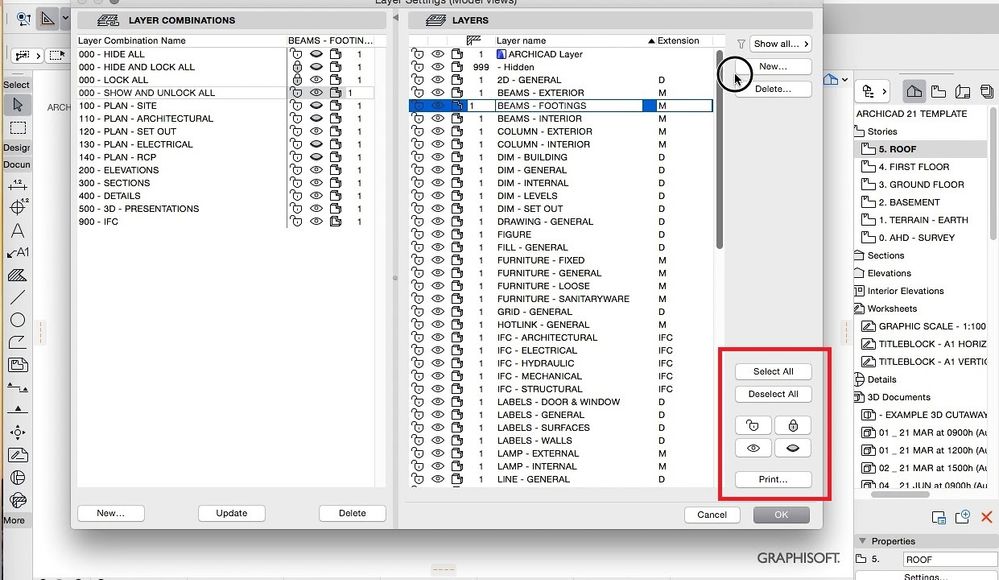Toggle visibility eye of COLUMN - EXTERIOR layer
Image resolution: width=999 pixels, height=580 pixels.
click(x=438, y=131)
